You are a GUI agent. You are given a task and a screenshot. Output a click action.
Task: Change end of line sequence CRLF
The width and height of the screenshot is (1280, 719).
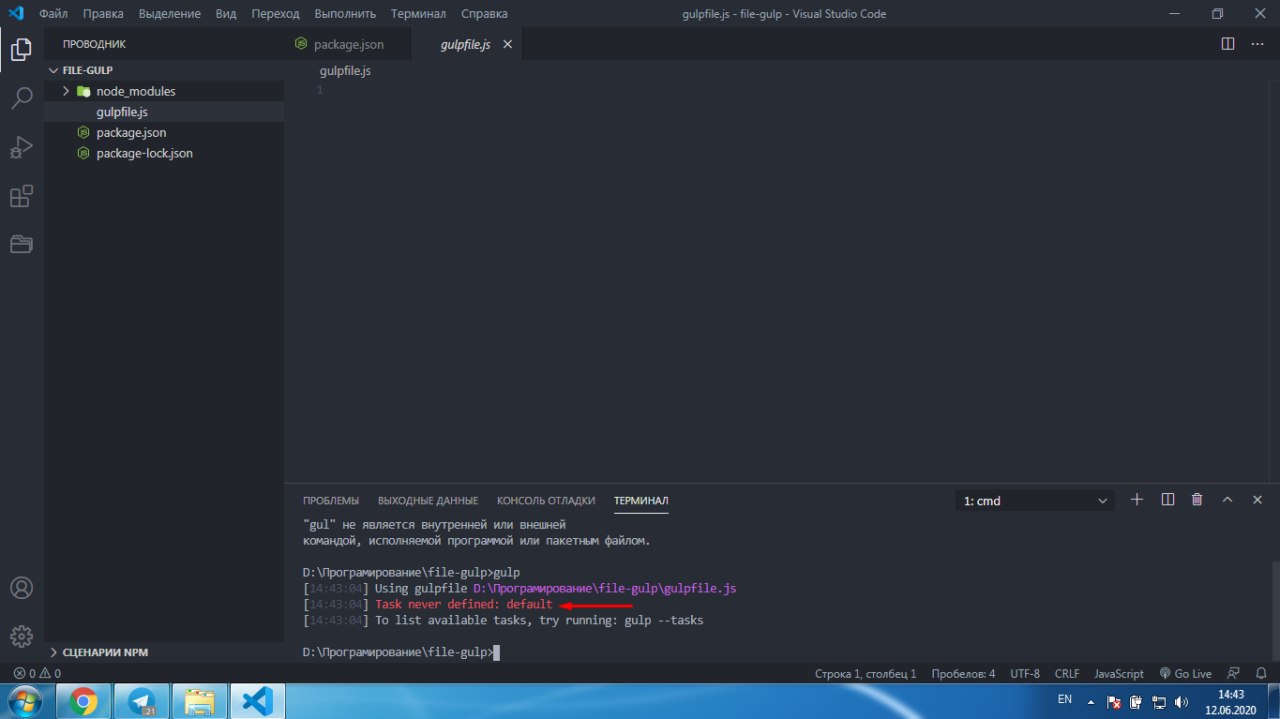pos(1067,674)
